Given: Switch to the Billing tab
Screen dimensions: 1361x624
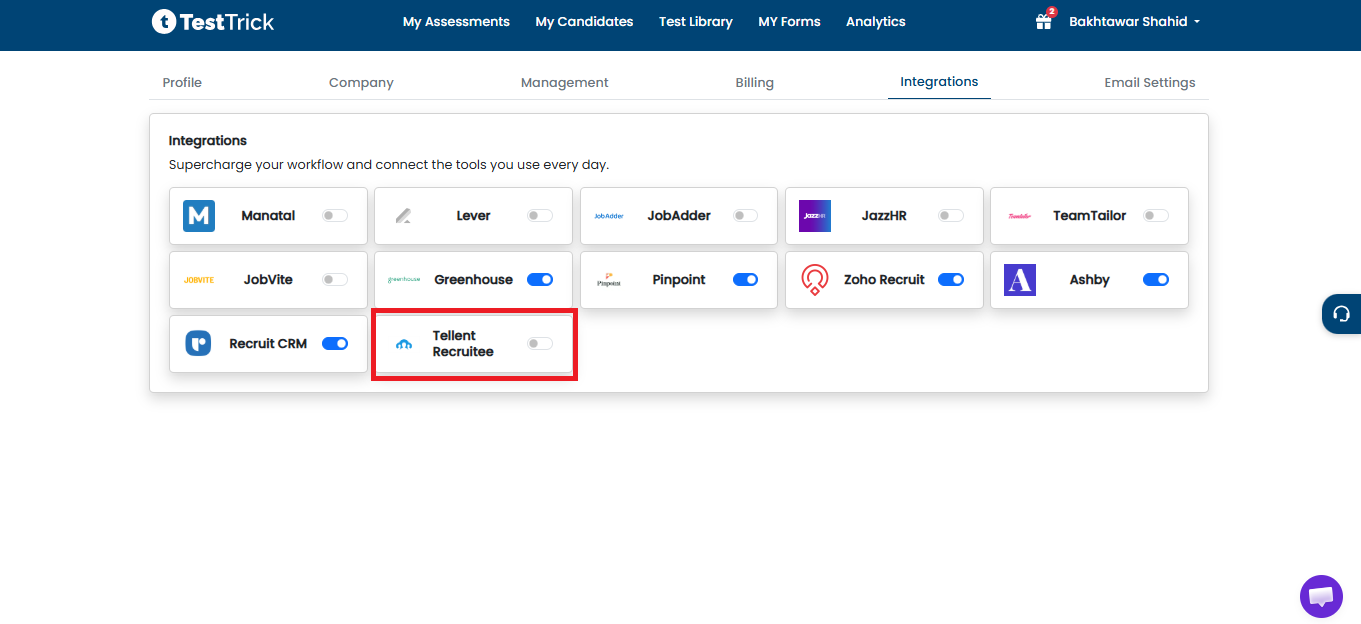Looking at the screenshot, I should (755, 83).
